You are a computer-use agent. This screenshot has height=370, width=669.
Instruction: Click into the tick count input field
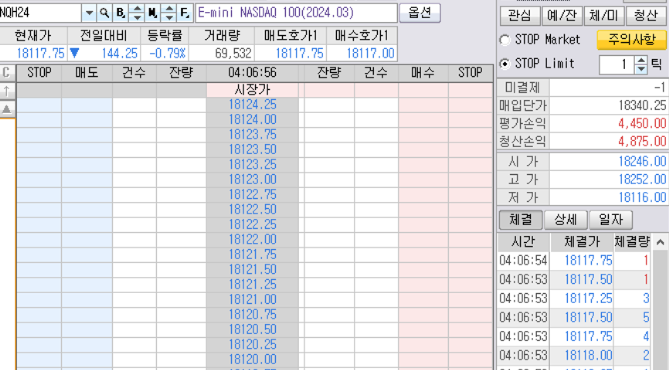617,64
